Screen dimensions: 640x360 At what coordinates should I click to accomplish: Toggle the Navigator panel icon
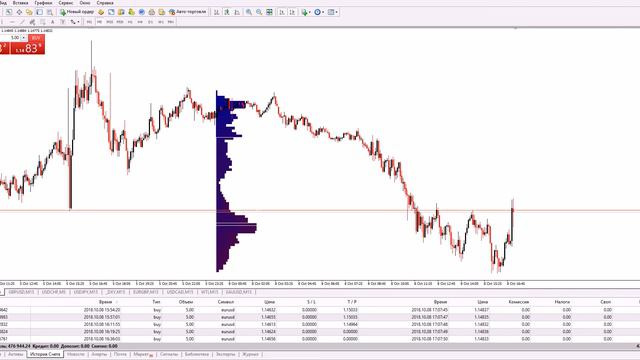tap(29, 12)
